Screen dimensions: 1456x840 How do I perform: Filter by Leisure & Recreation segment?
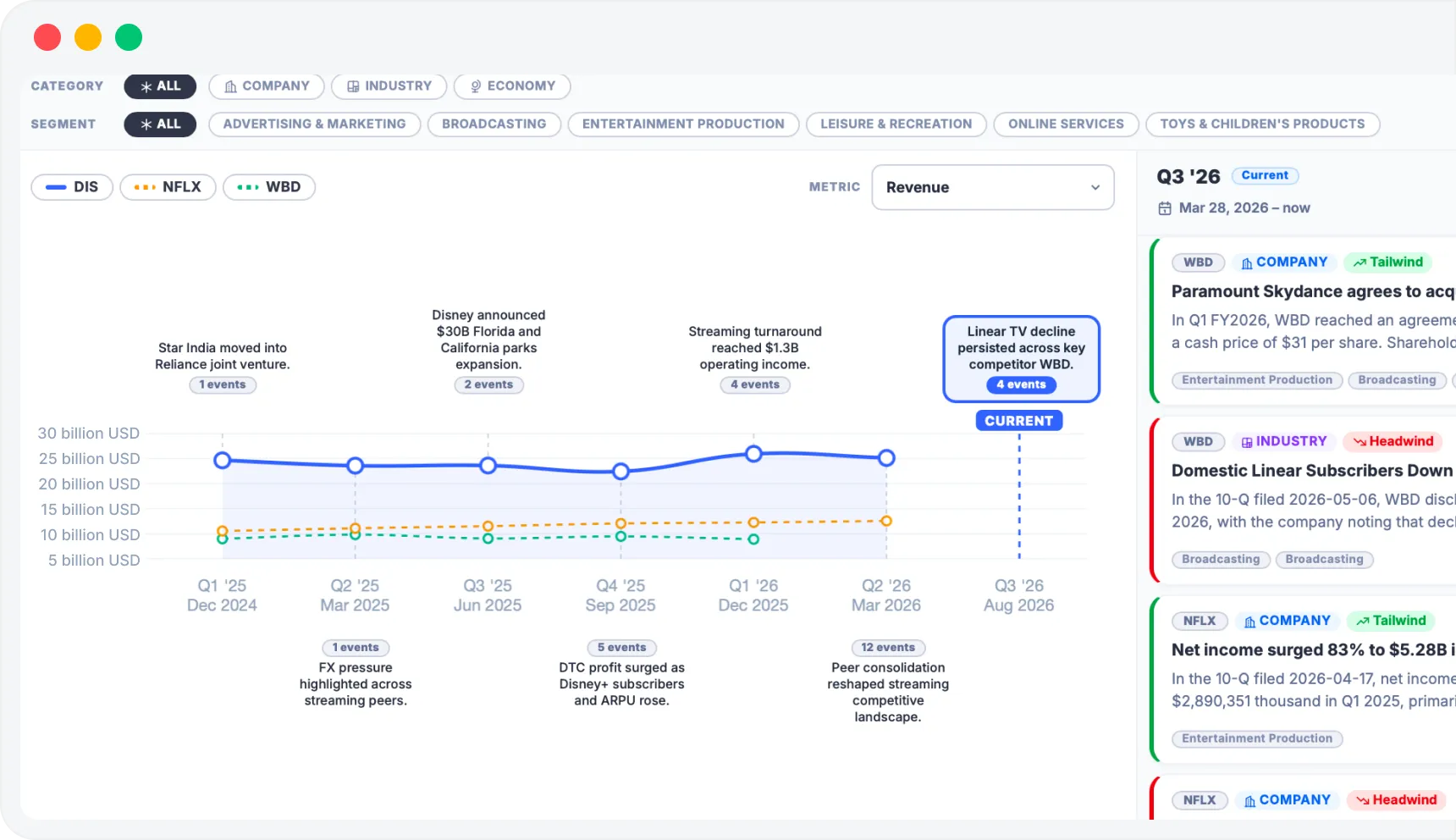point(896,124)
